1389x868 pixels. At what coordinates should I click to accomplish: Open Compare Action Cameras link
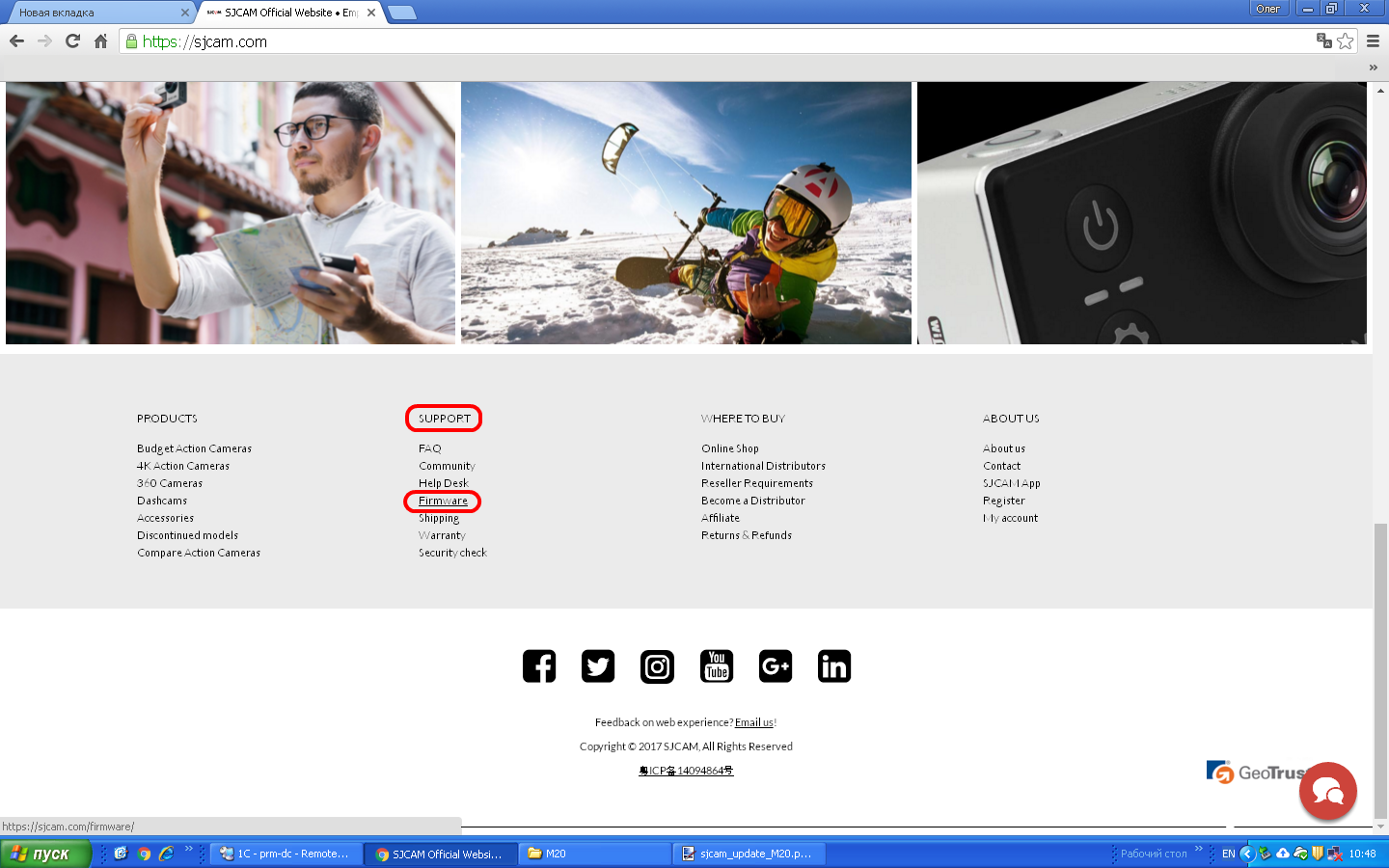click(x=199, y=553)
